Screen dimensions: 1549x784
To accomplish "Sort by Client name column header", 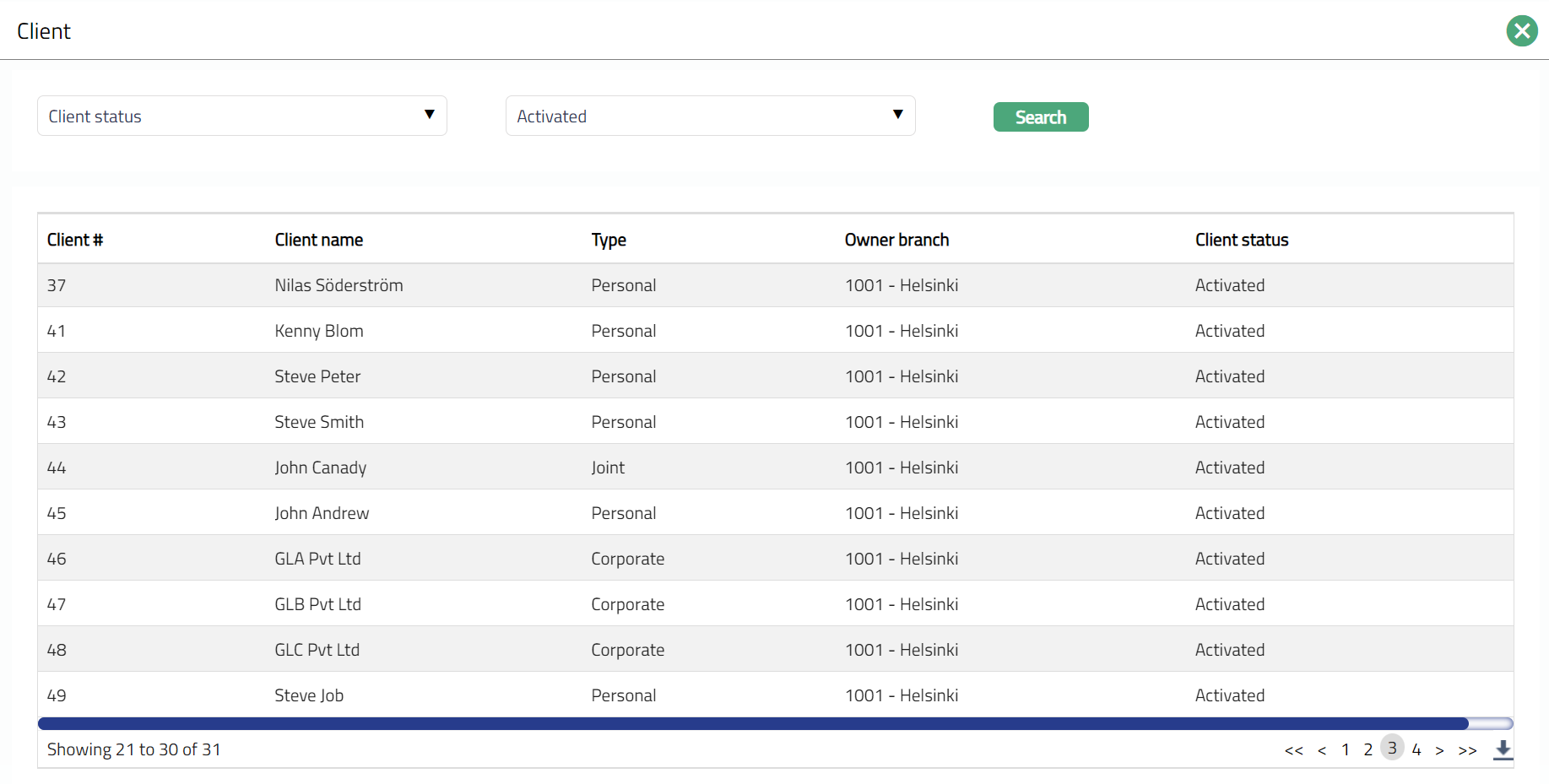I will pos(318,240).
